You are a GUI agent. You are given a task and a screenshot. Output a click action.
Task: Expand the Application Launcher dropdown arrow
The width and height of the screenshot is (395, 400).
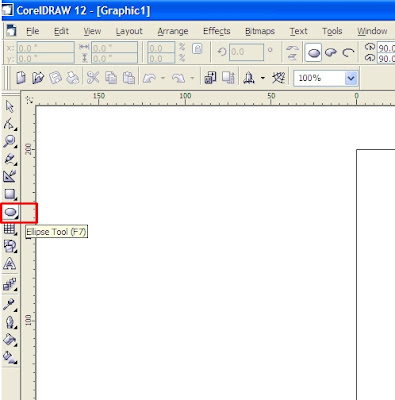[x=263, y=78]
